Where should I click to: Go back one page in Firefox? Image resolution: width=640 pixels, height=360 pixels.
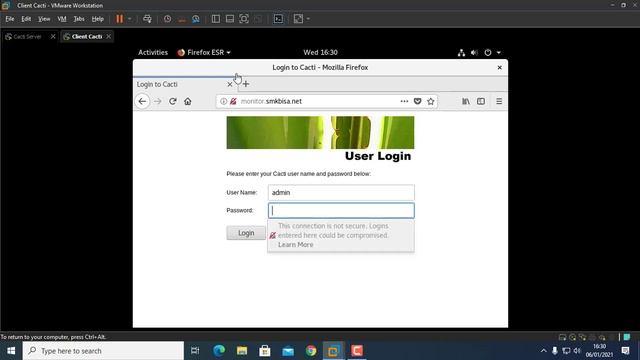[x=142, y=101]
